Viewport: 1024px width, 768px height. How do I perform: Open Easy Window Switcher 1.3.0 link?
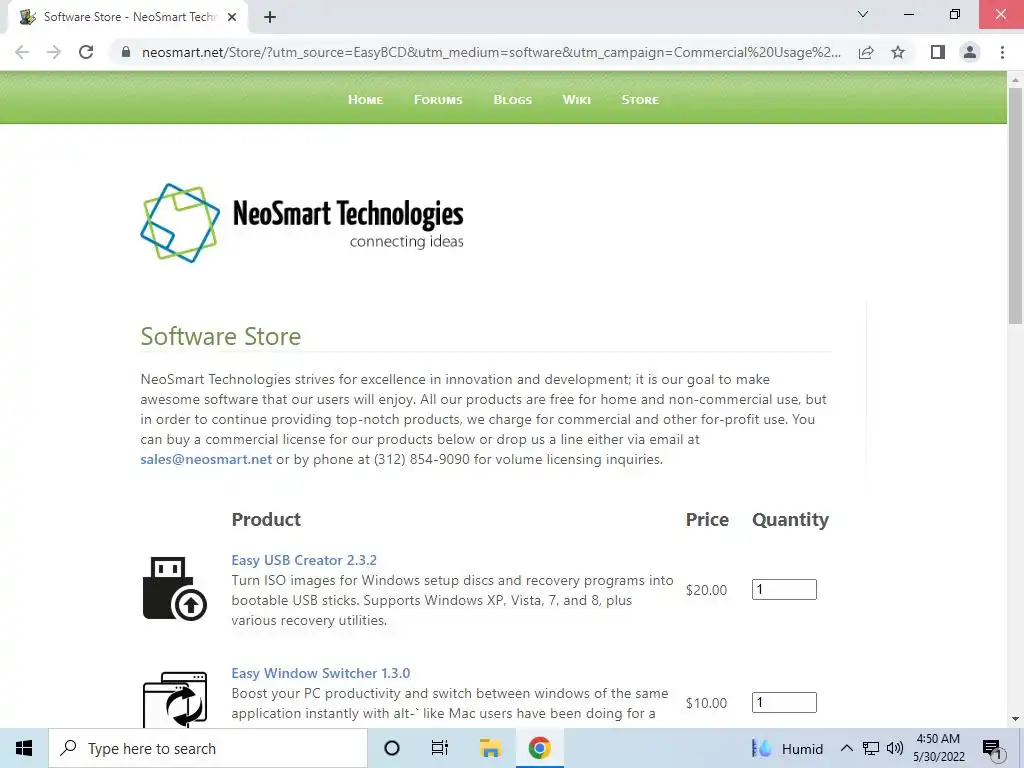point(321,673)
